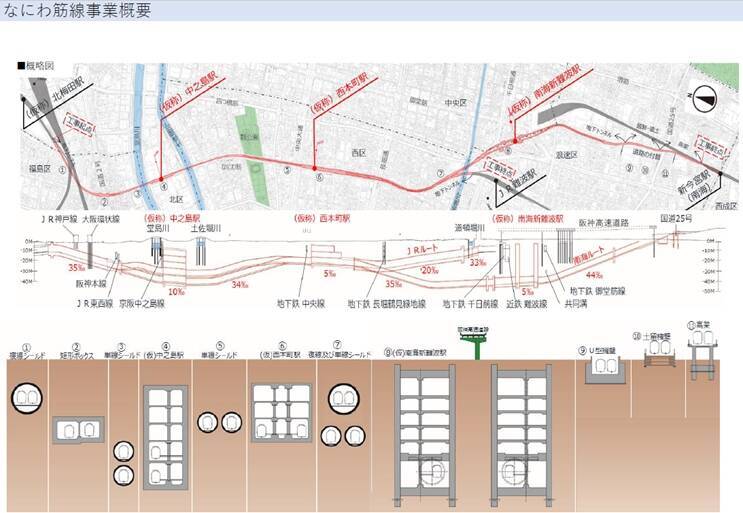This screenshot has width=743, height=513.
Task: Click the 共同溝 label
Action: tap(576, 304)
